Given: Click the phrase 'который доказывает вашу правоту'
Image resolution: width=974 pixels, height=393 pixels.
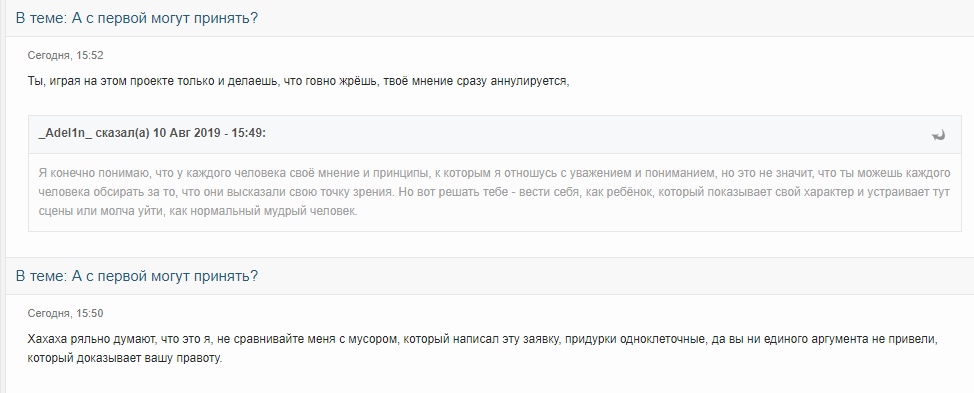Looking at the screenshot, I should [x=124, y=359].
